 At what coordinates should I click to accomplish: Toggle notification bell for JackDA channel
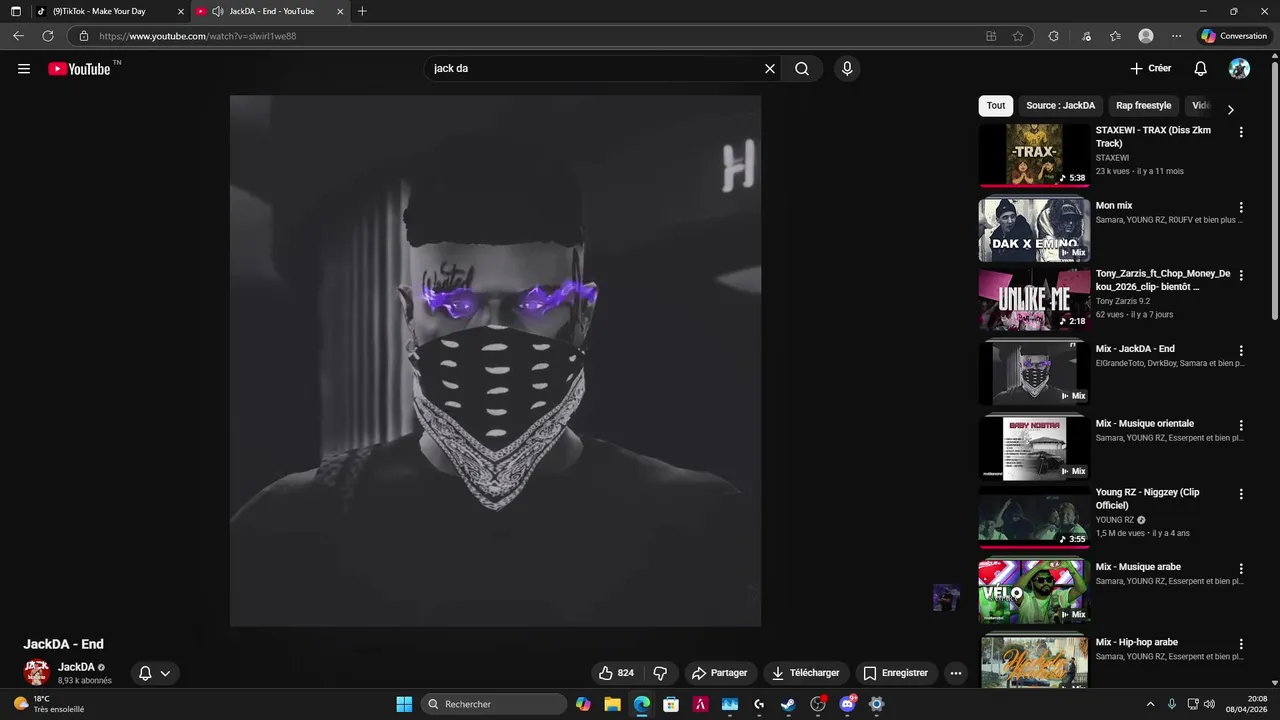pyautogui.click(x=155, y=673)
